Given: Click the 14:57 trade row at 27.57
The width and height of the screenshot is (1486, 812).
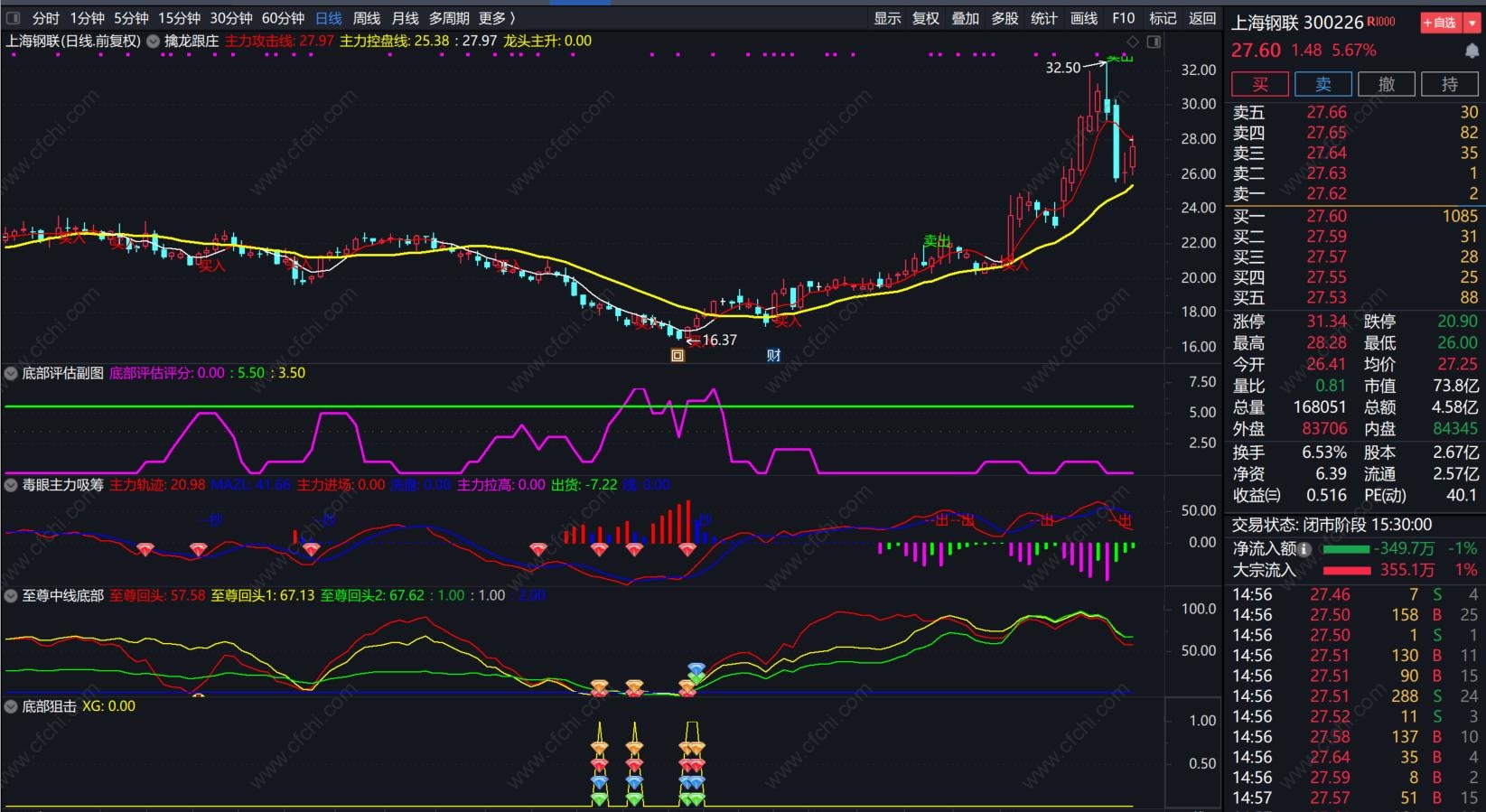Looking at the screenshot, I should (x=1355, y=798).
